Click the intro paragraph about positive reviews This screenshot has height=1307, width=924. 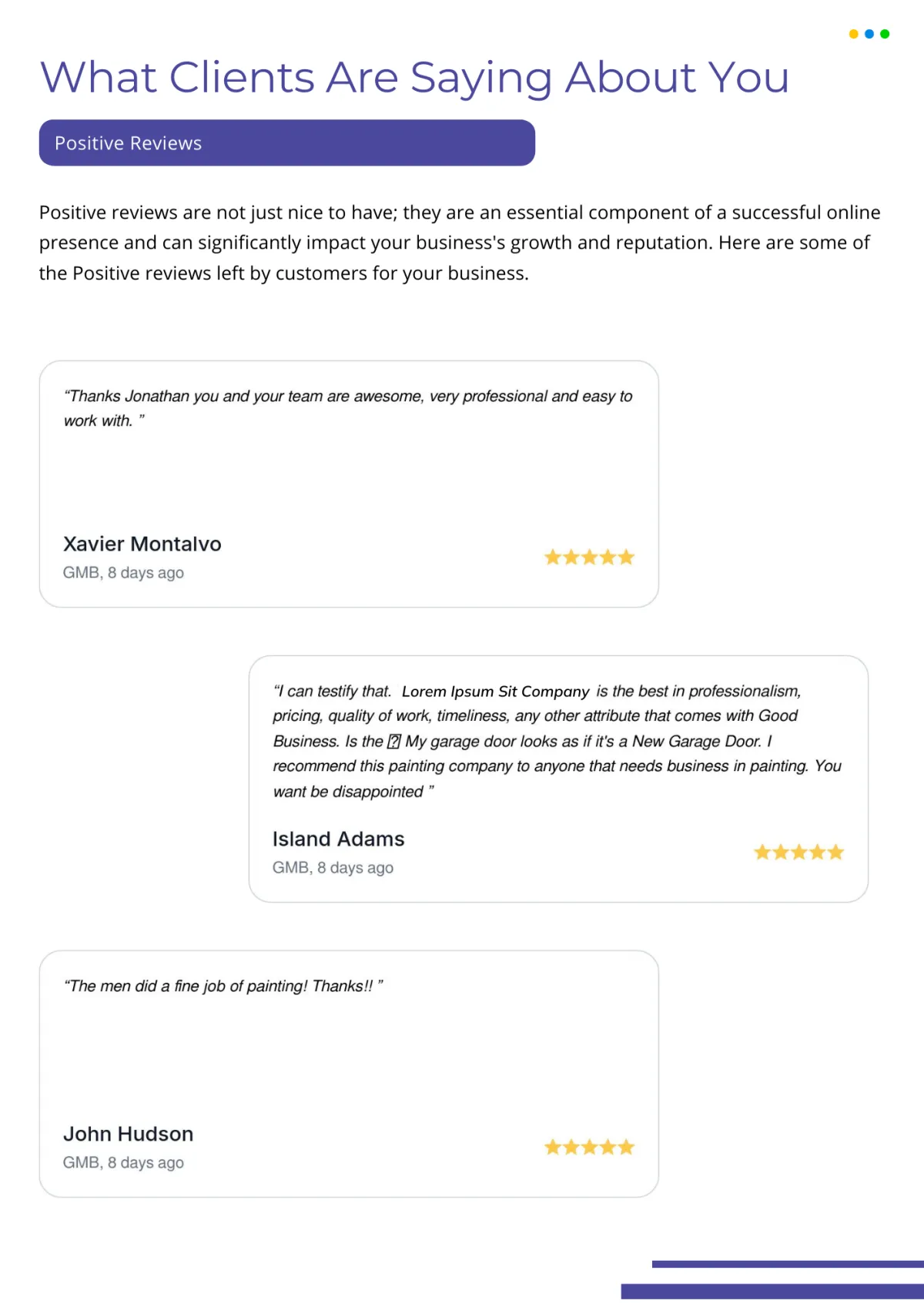460,243
